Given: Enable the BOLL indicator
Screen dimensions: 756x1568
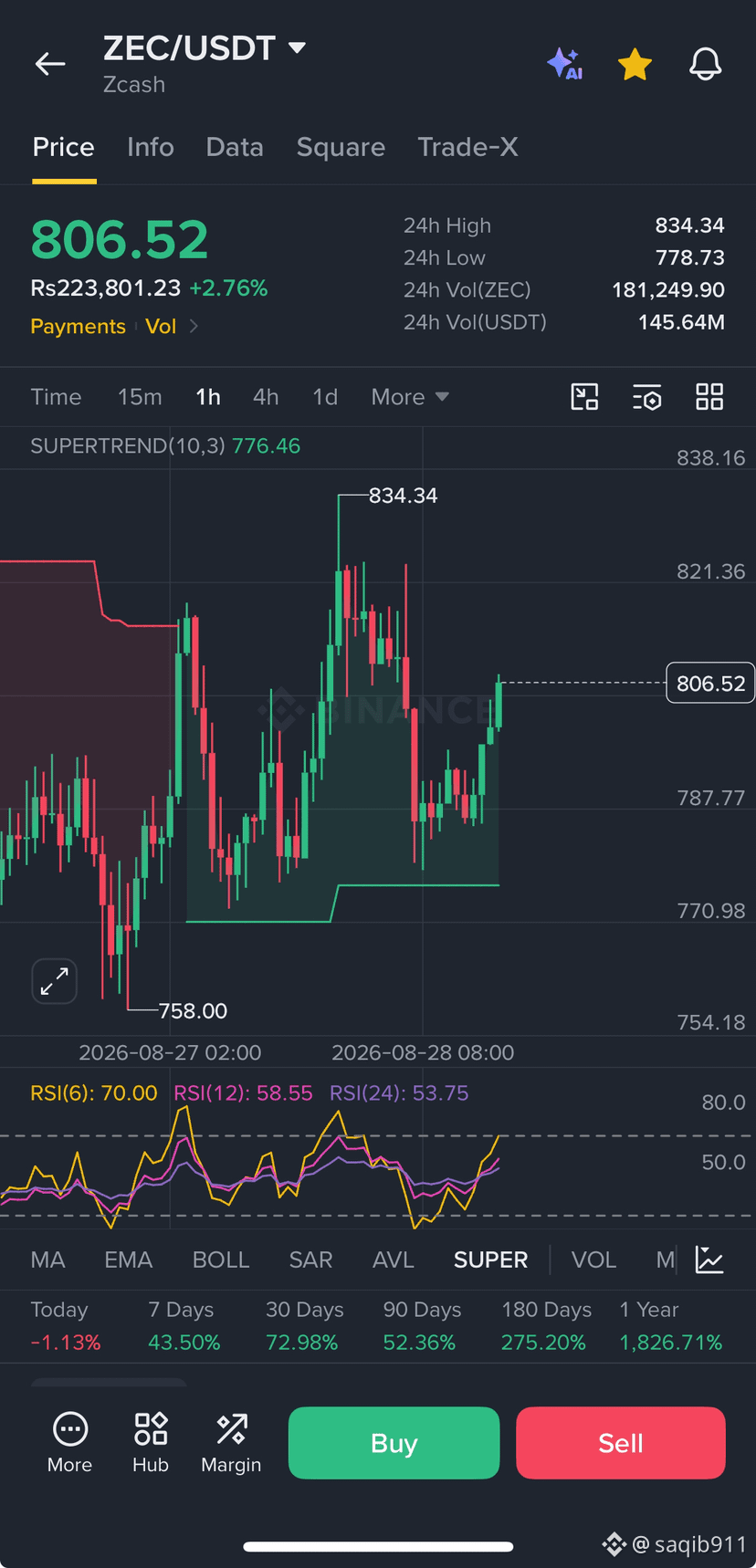Looking at the screenshot, I should point(221,1260).
